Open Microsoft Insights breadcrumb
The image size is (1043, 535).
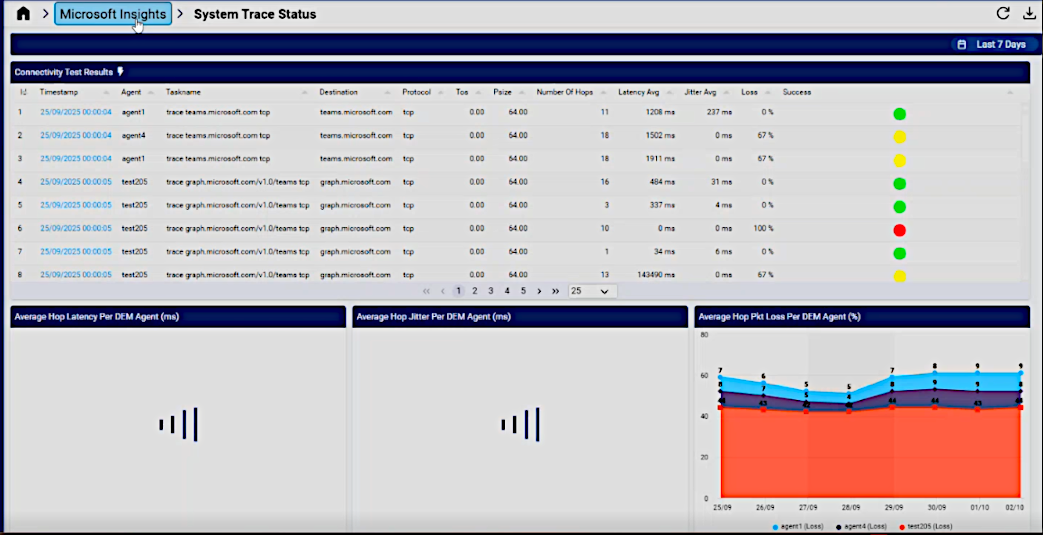pos(113,14)
